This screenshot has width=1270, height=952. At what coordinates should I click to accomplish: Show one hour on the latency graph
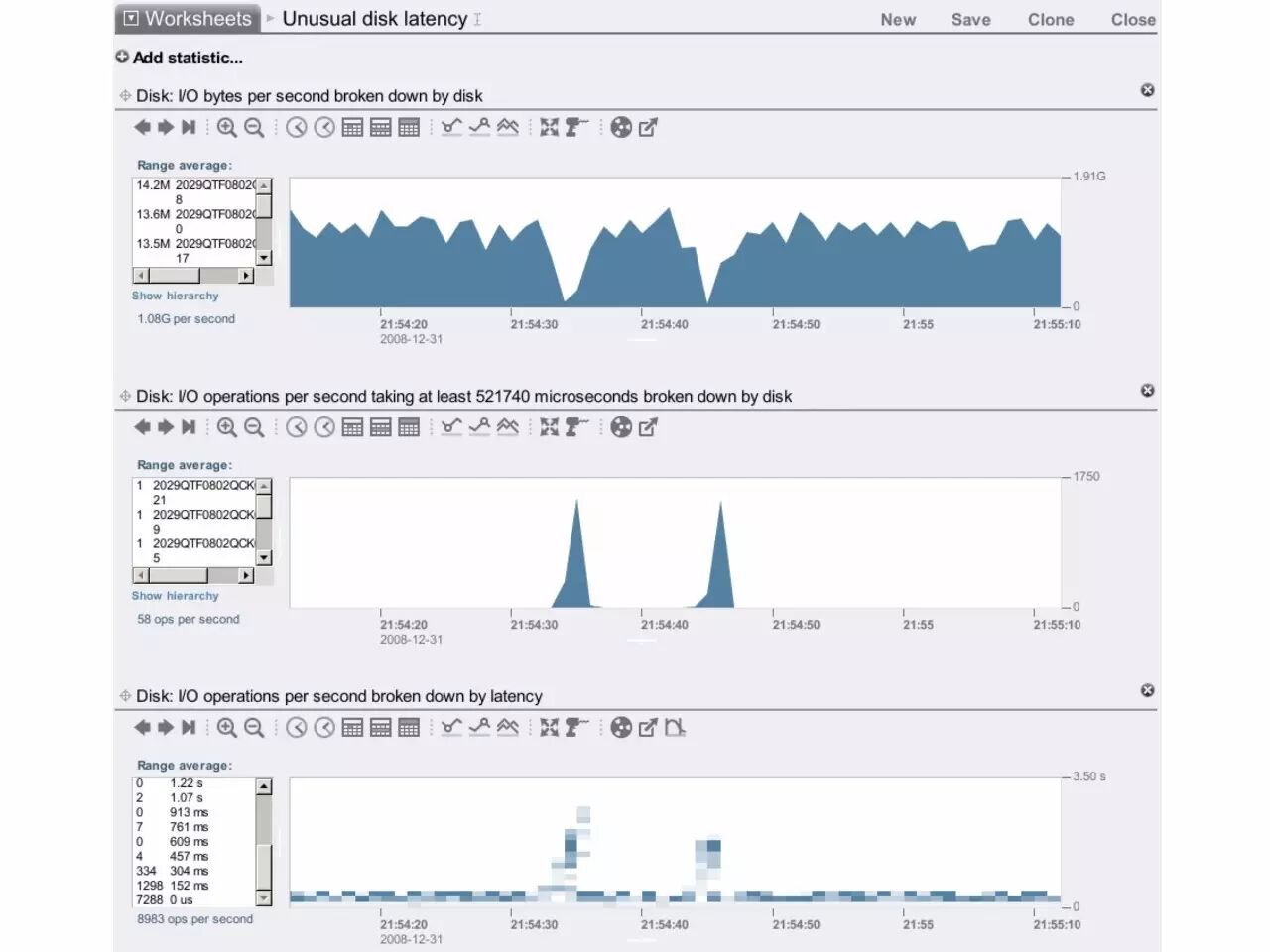pyautogui.click(x=324, y=728)
